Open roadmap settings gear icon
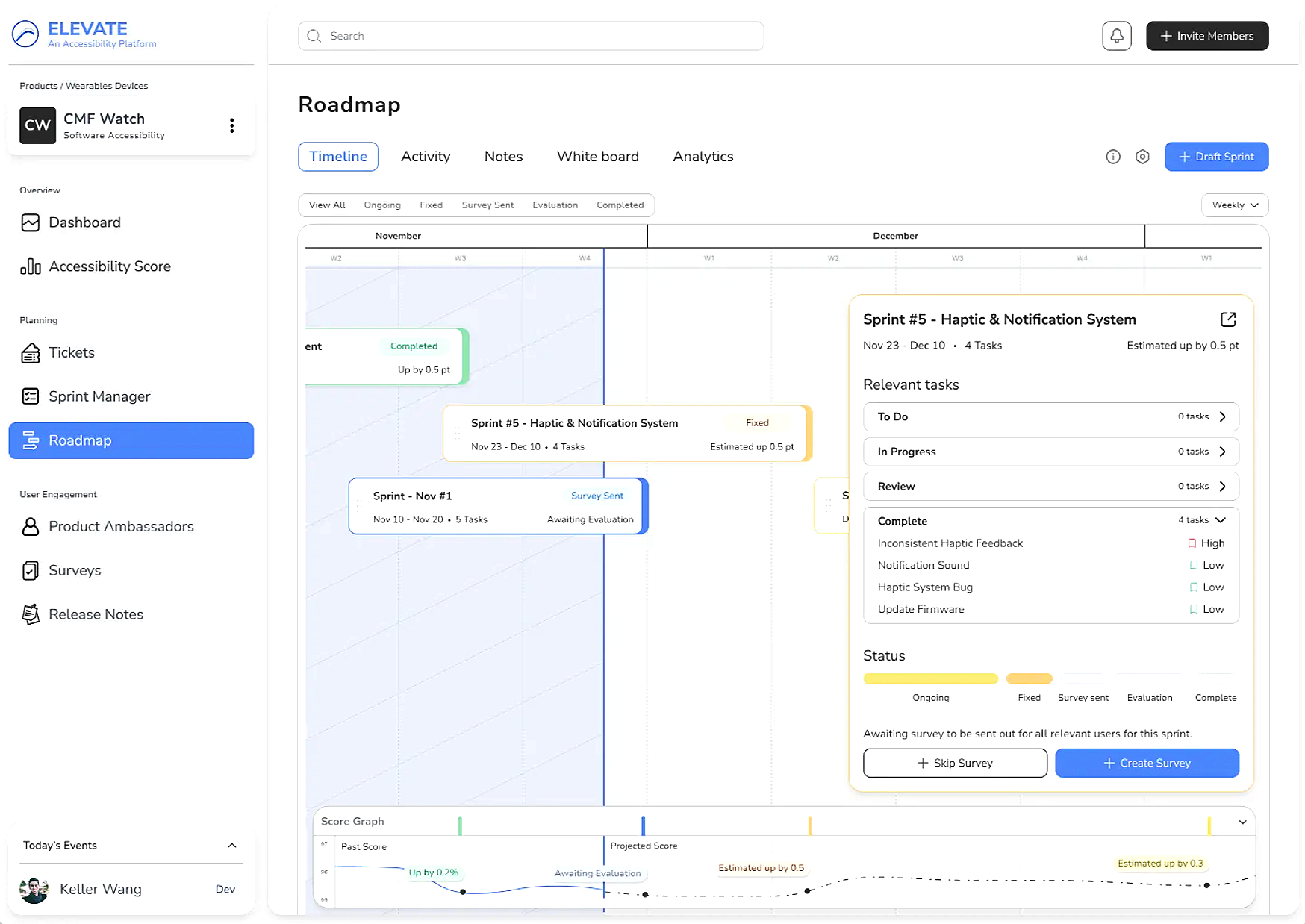The height and width of the screenshot is (924, 1305). click(x=1142, y=157)
